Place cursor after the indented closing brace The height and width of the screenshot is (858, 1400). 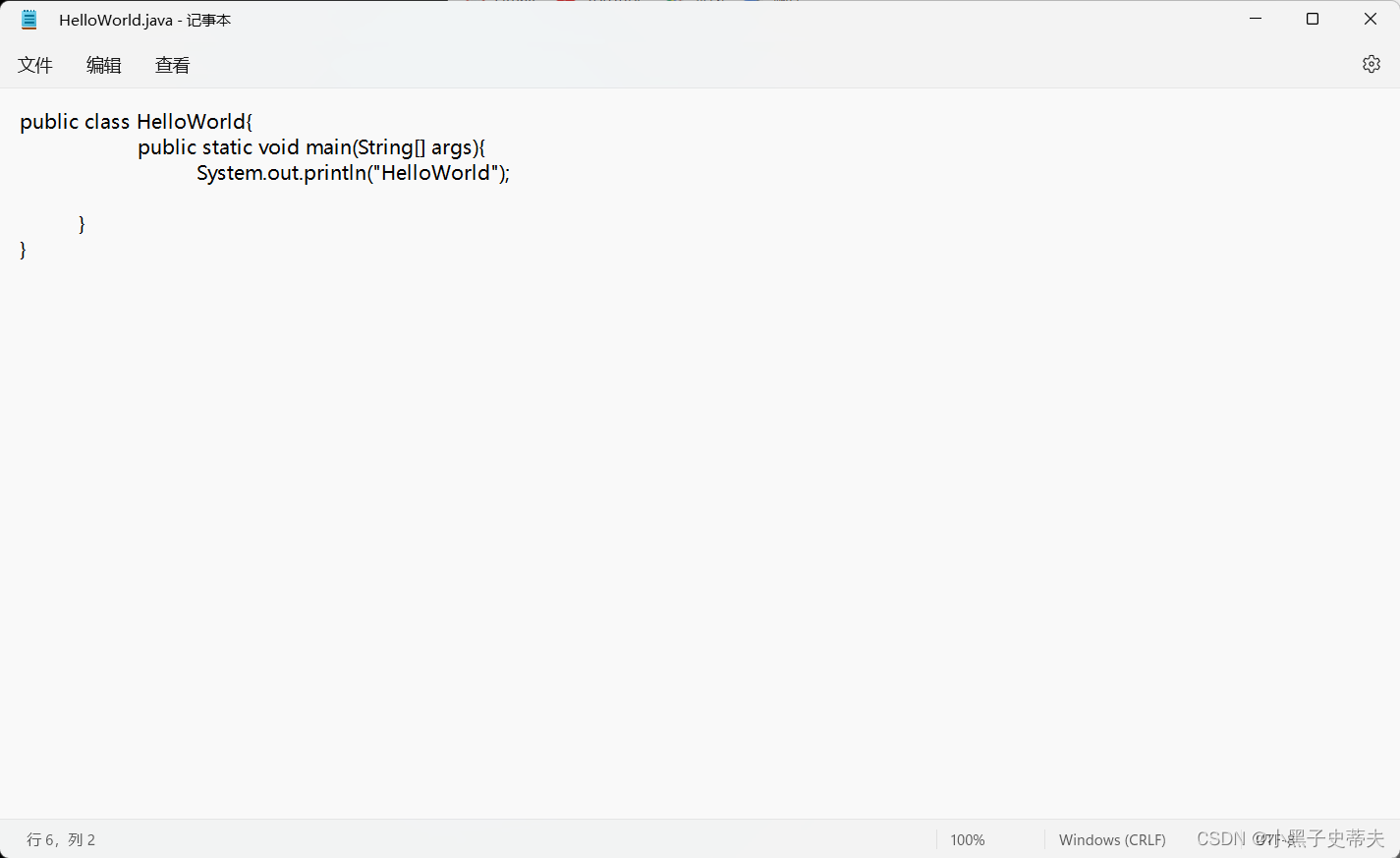pos(86,224)
